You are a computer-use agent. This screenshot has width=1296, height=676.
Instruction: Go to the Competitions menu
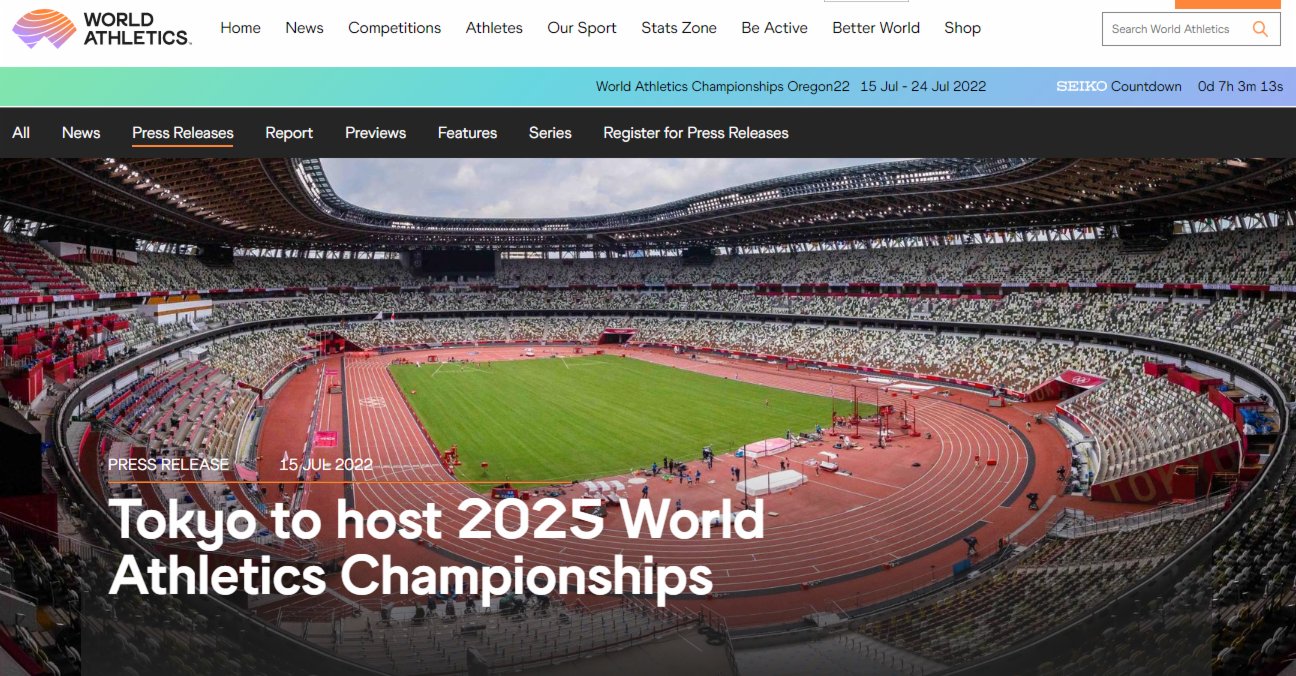394,28
